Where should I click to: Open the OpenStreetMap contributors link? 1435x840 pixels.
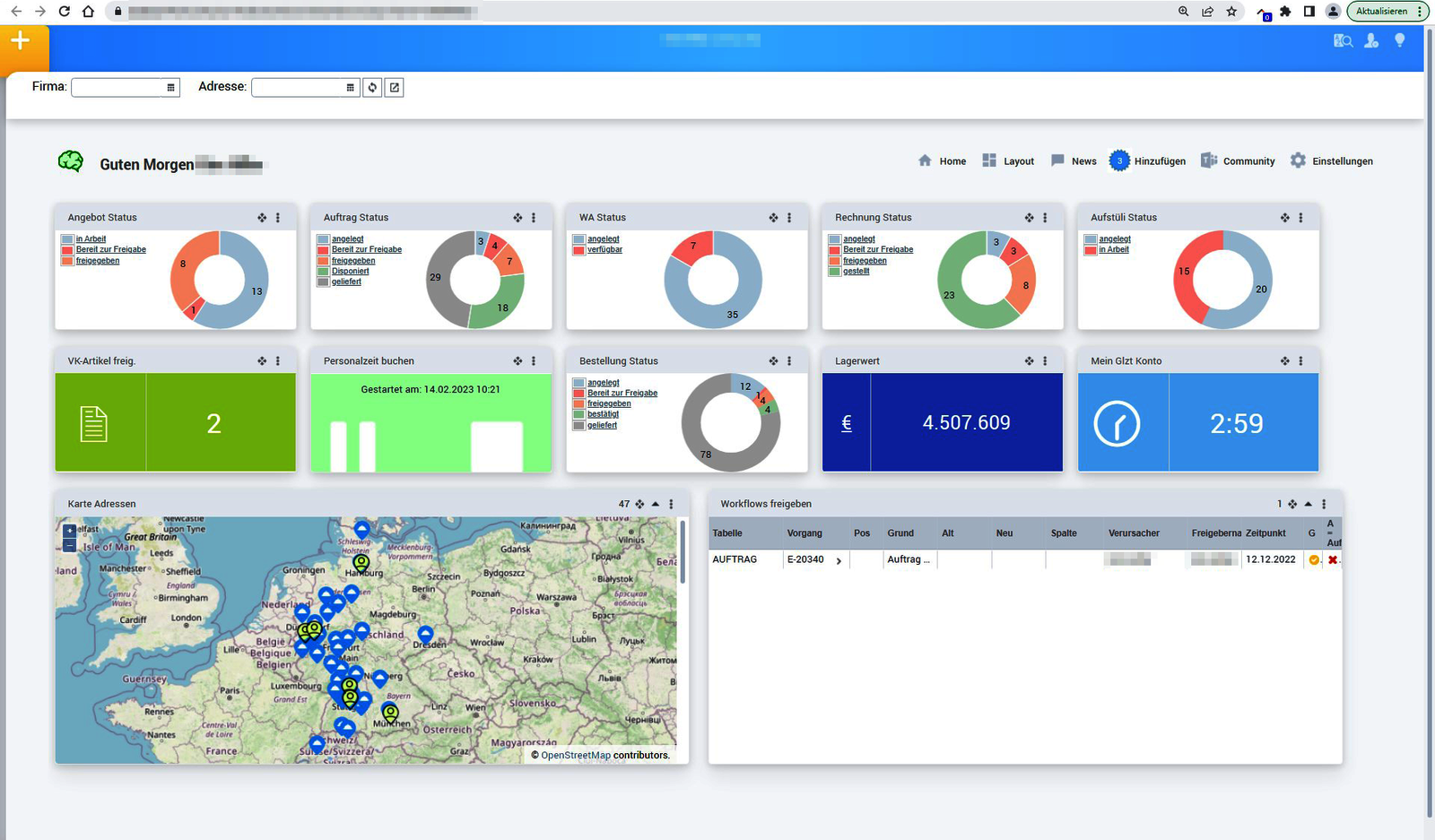point(574,755)
